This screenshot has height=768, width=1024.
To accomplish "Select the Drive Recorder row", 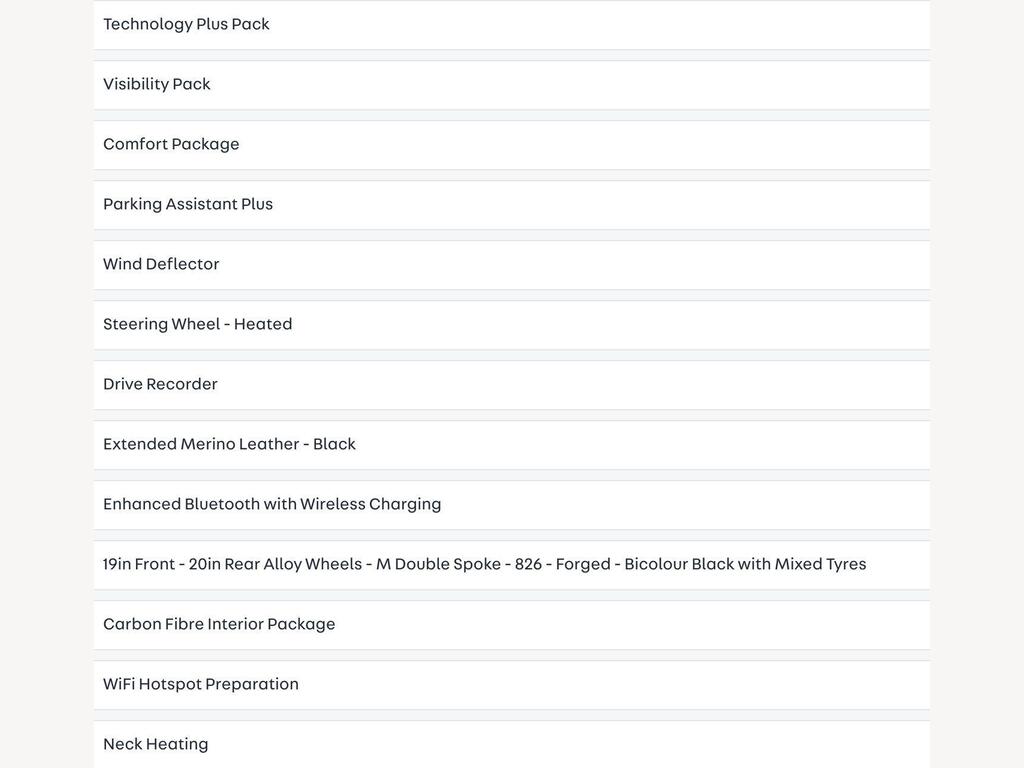I will pos(512,385).
